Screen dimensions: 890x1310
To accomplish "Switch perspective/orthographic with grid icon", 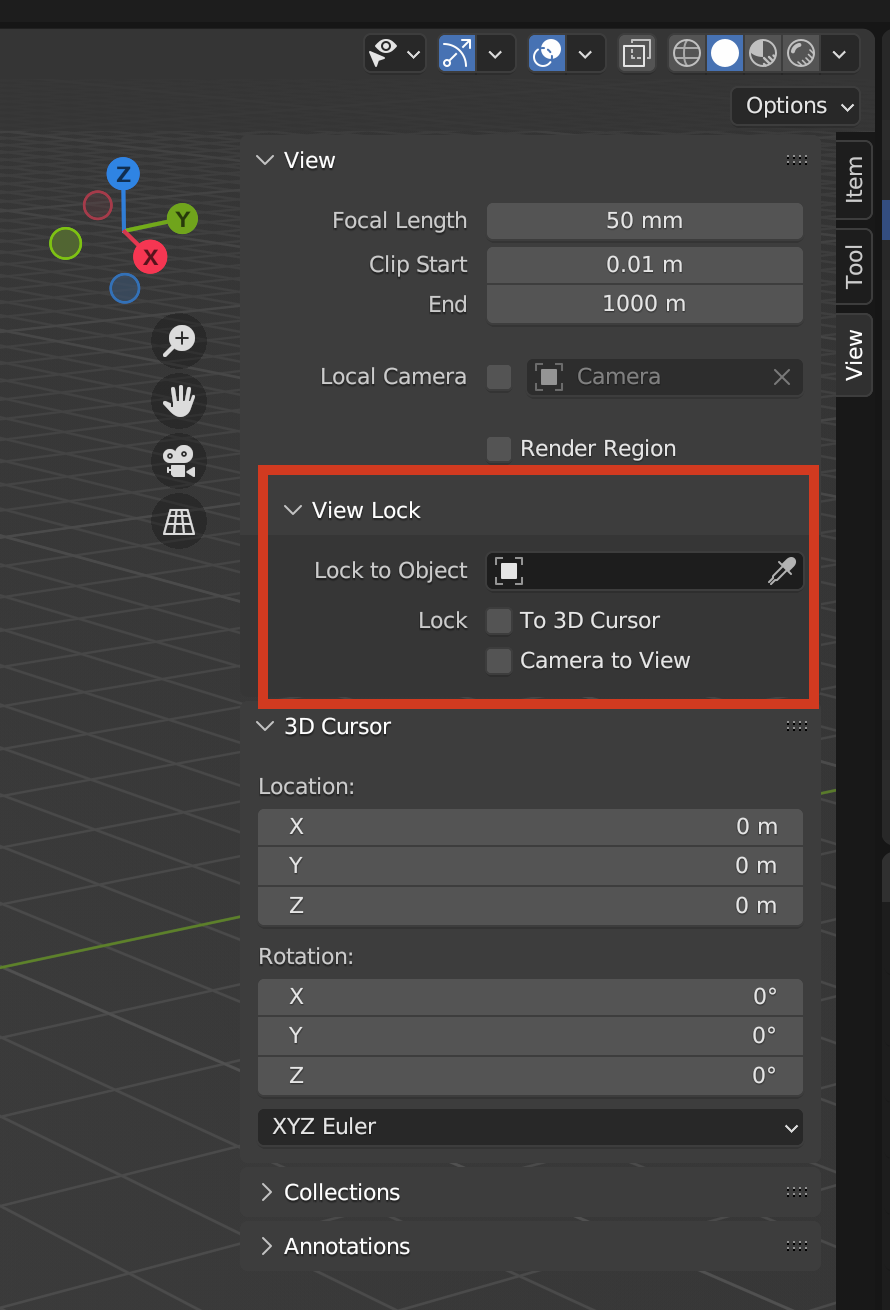I will point(179,521).
